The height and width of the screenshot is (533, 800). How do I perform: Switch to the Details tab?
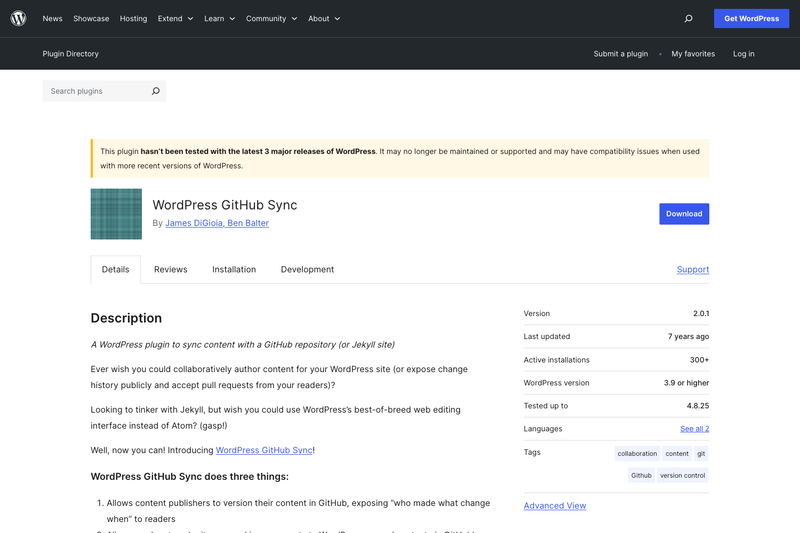(x=115, y=269)
